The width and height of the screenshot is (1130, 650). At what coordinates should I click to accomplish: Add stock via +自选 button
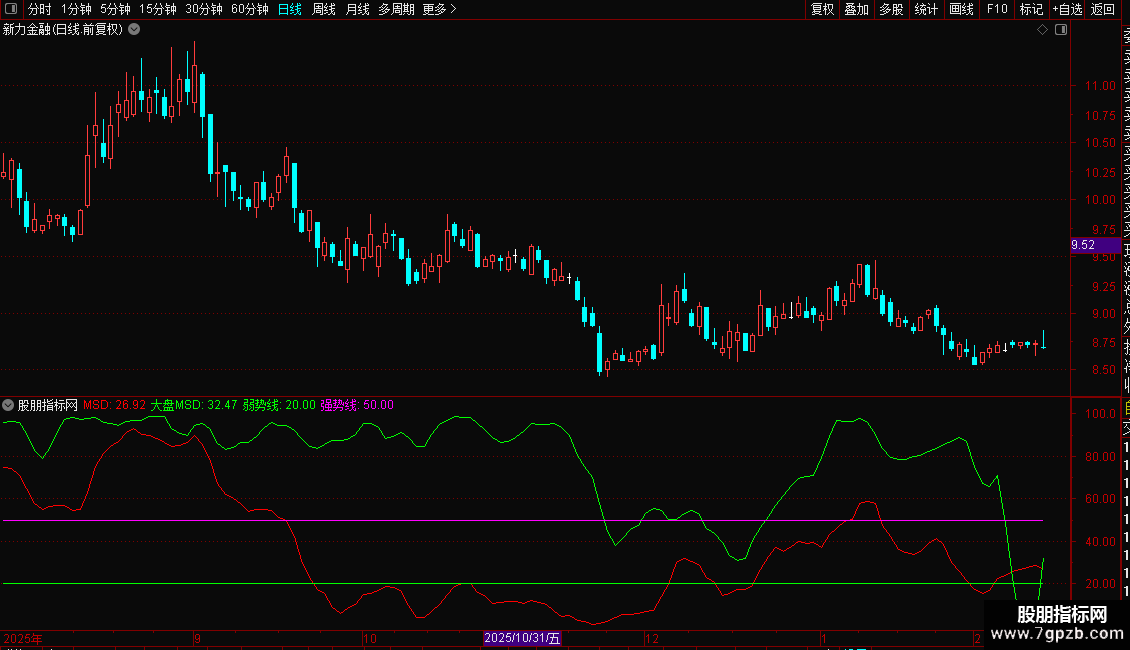1066,9
